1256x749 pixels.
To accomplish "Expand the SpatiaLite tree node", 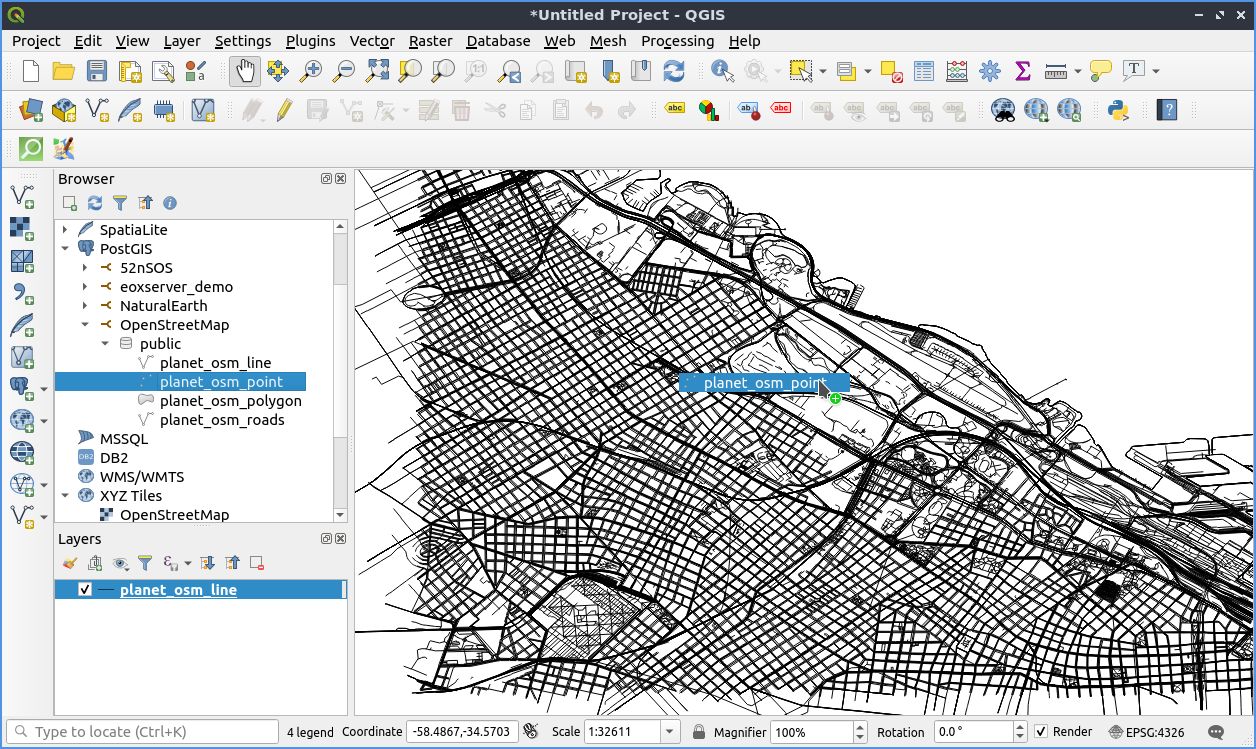I will point(65,230).
